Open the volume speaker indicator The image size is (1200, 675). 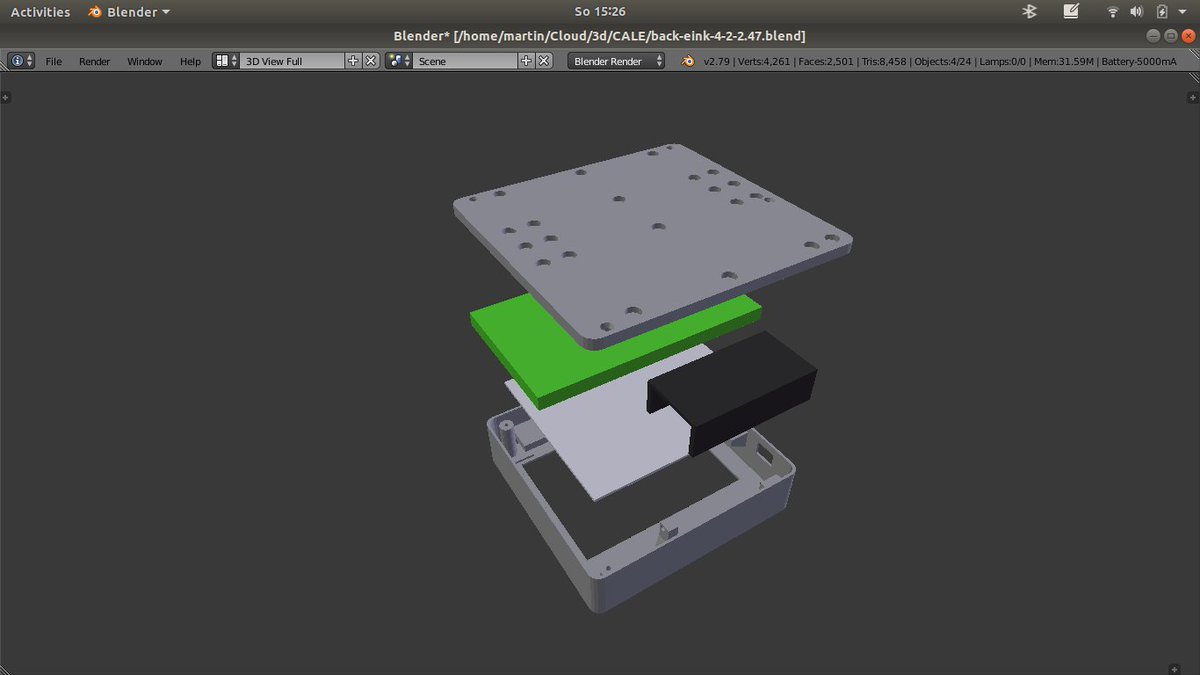tap(1136, 12)
